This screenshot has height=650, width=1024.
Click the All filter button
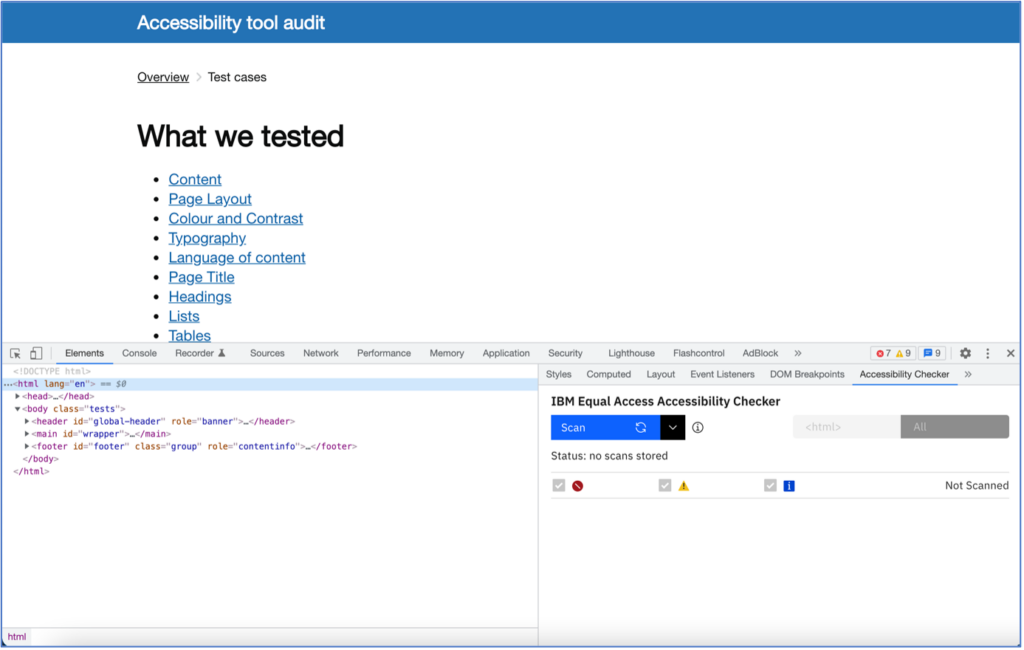click(x=955, y=427)
